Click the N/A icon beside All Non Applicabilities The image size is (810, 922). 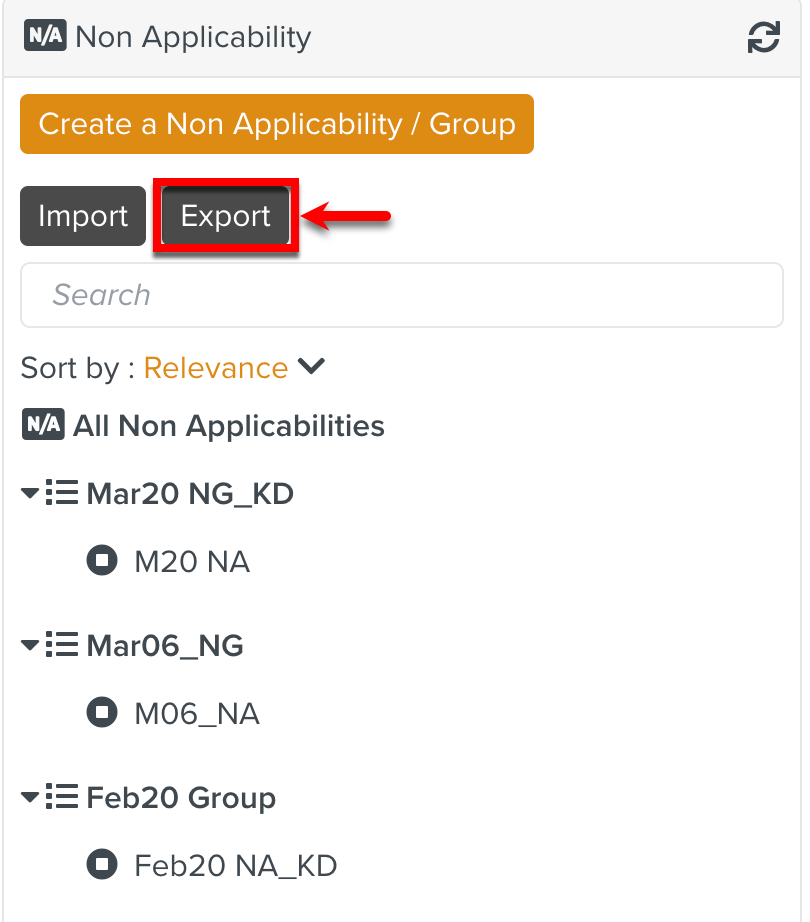pyautogui.click(x=43, y=424)
